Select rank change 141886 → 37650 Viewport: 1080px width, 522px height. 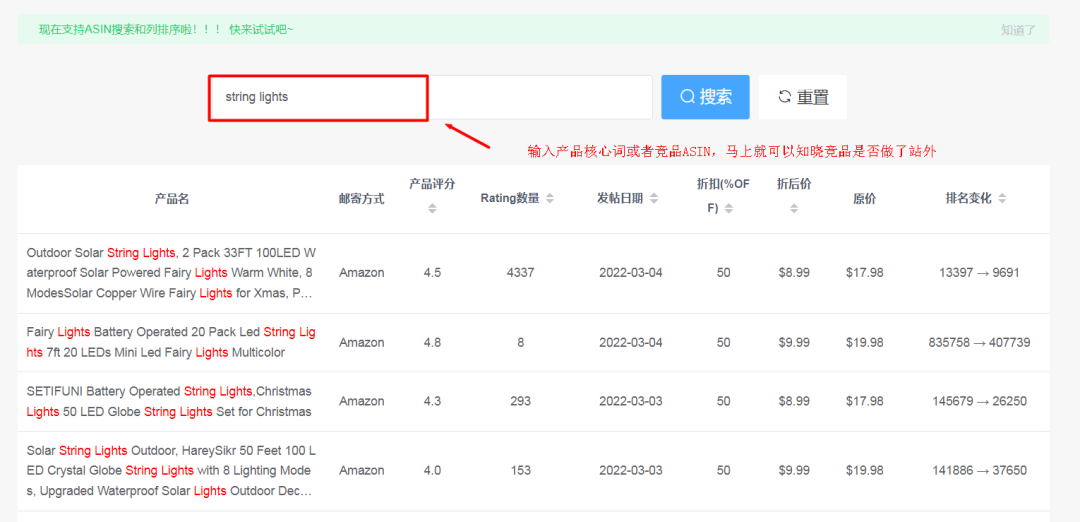point(979,470)
